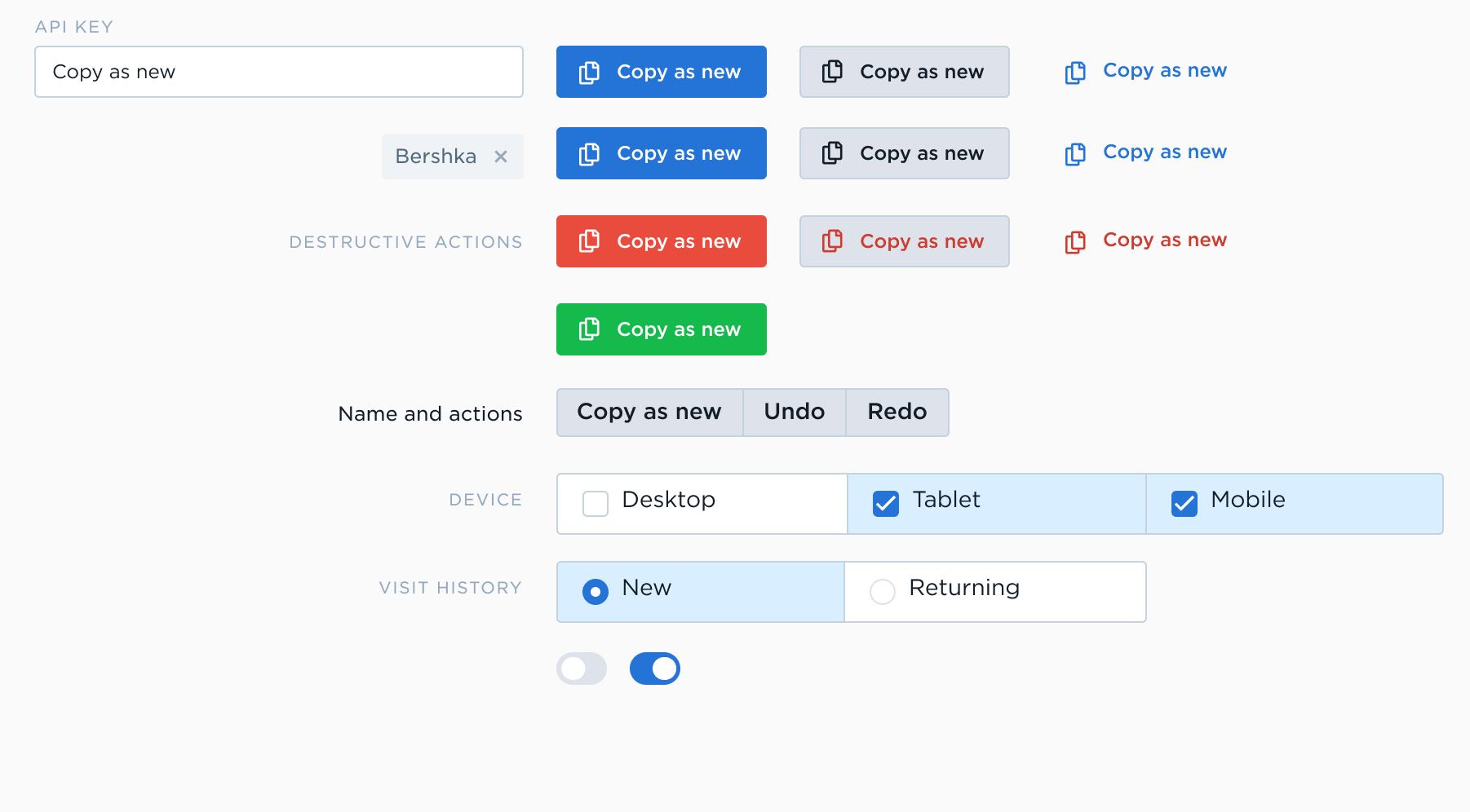This screenshot has height=812, width=1470.
Task: Click the red 'Copy as new' link text
Action: point(1165,240)
